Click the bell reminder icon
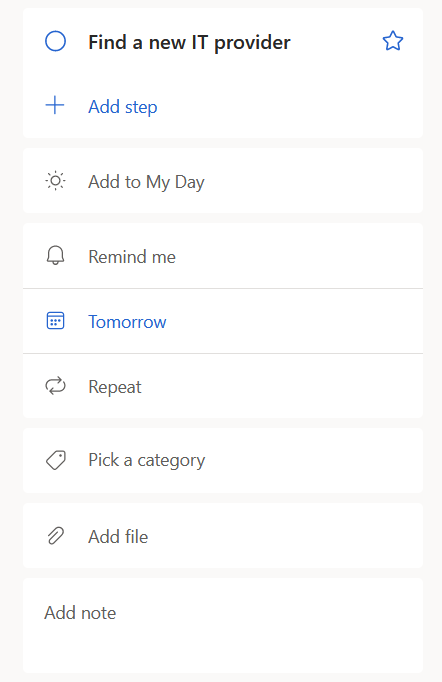This screenshot has width=442, height=682. coord(55,256)
